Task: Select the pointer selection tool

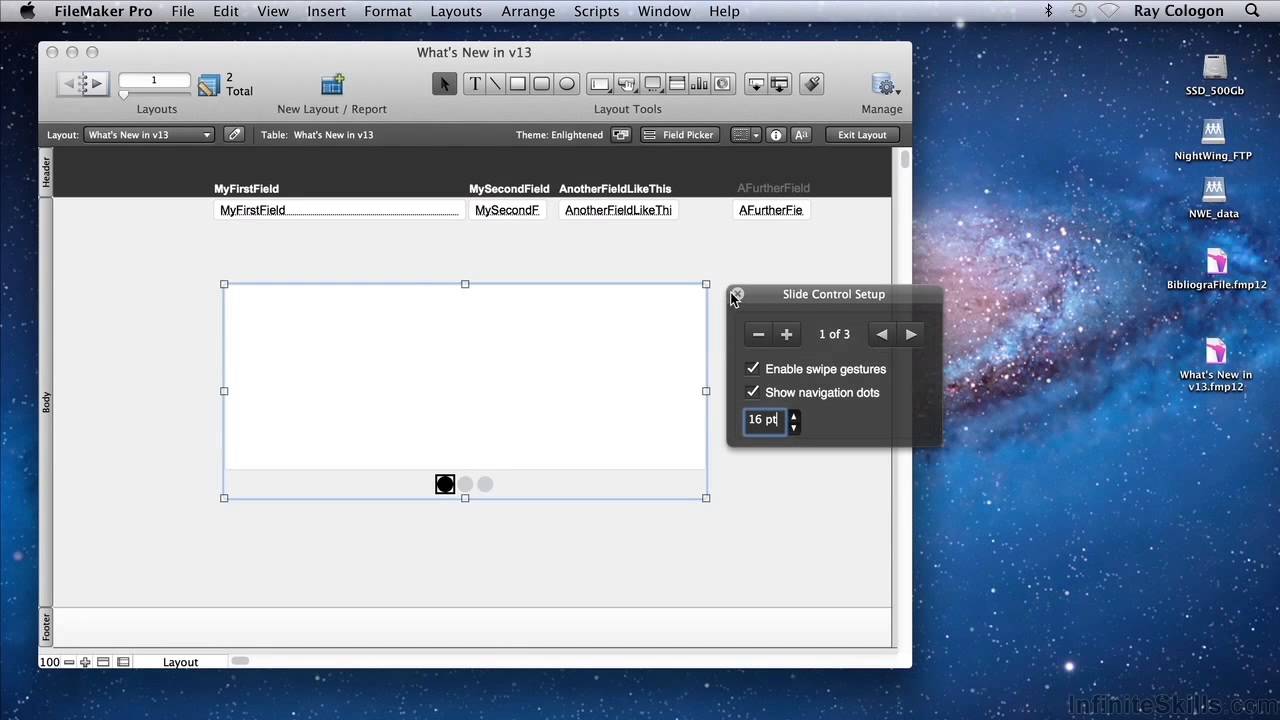Action: (445, 84)
